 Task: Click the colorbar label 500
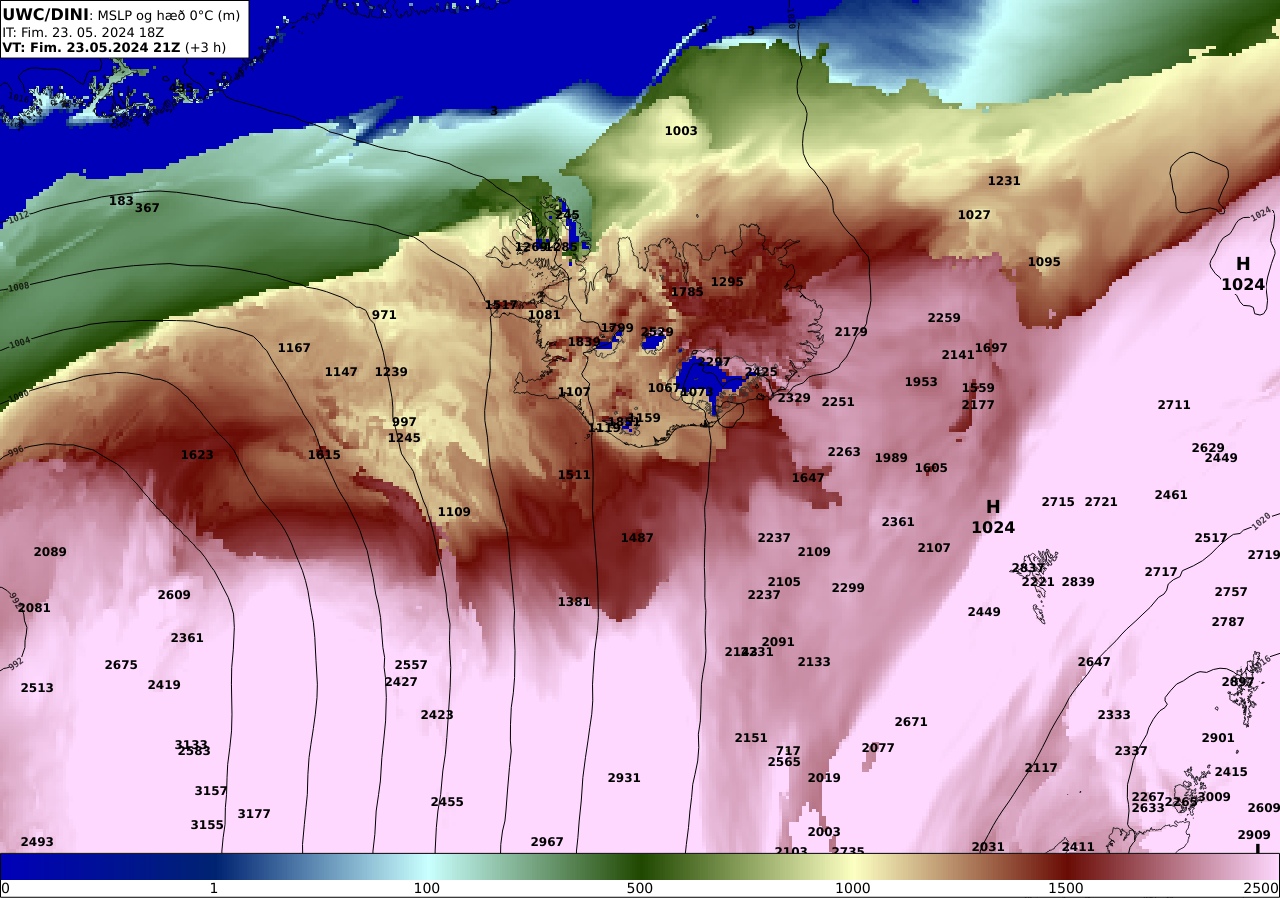[640, 888]
